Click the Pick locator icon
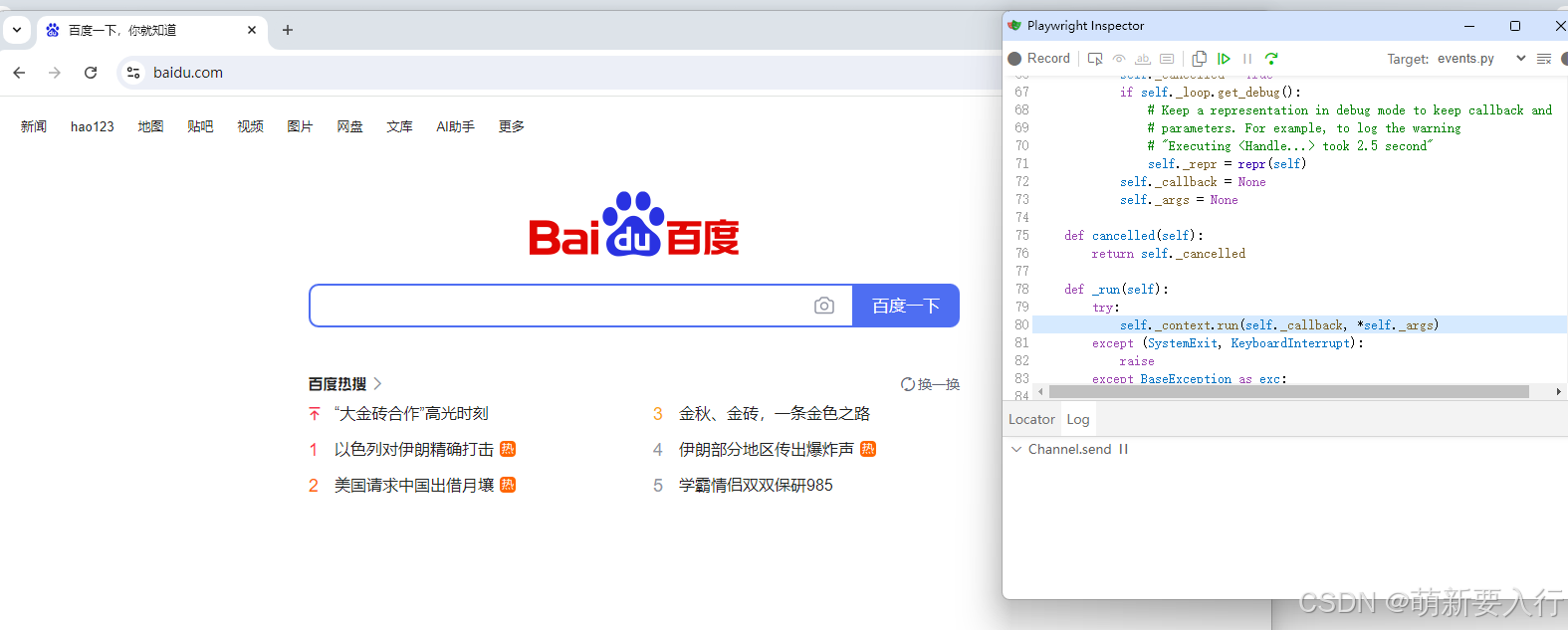Viewport: 1568px width, 630px height. coord(1095,59)
